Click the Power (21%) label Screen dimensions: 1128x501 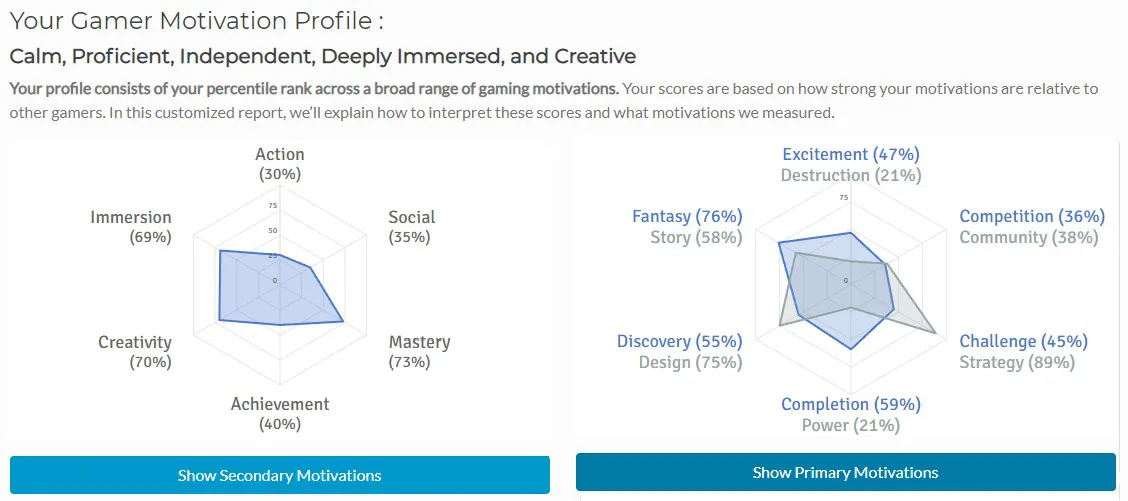(851, 425)
